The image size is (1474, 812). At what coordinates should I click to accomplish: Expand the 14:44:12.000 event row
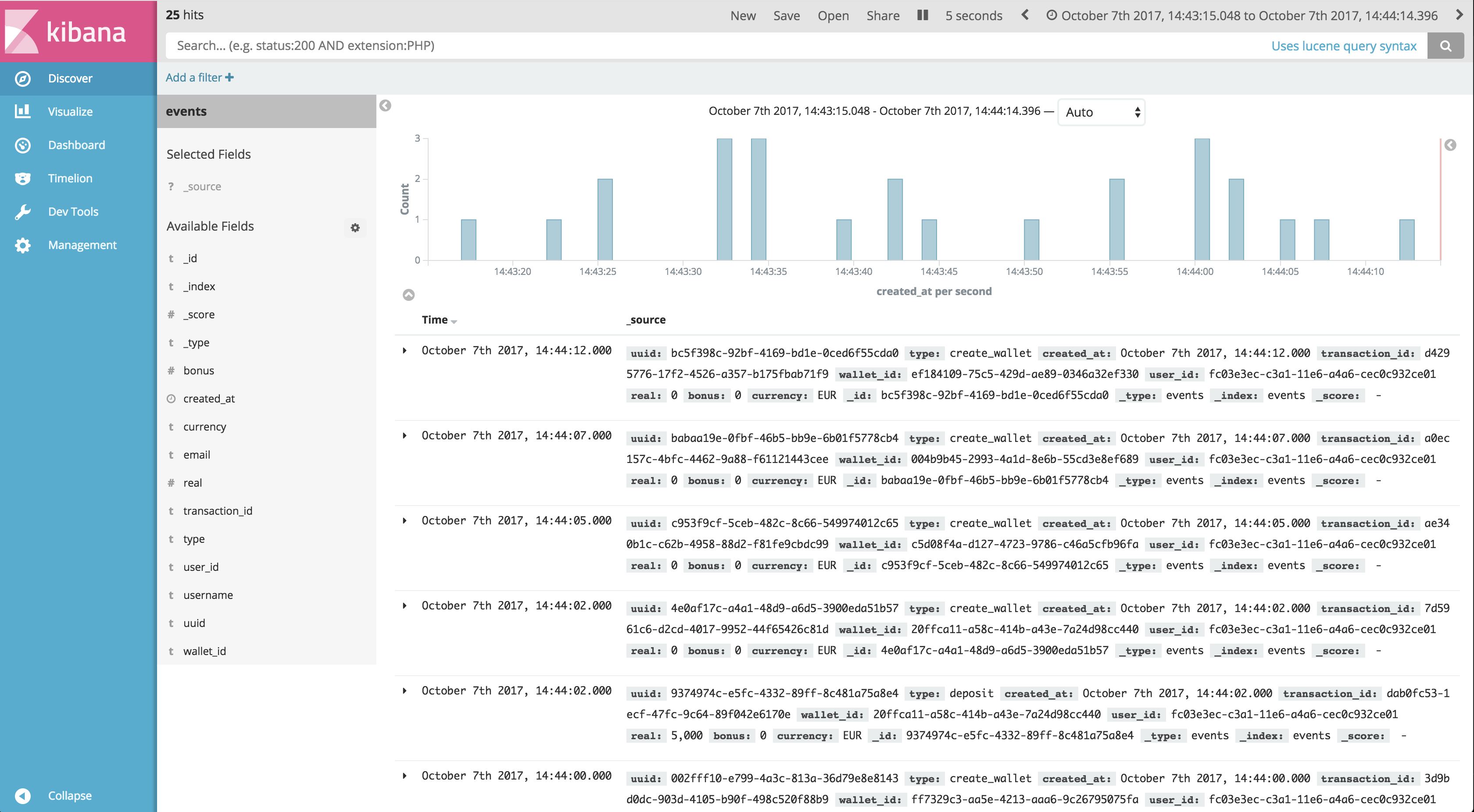click(x=404, y=350)
